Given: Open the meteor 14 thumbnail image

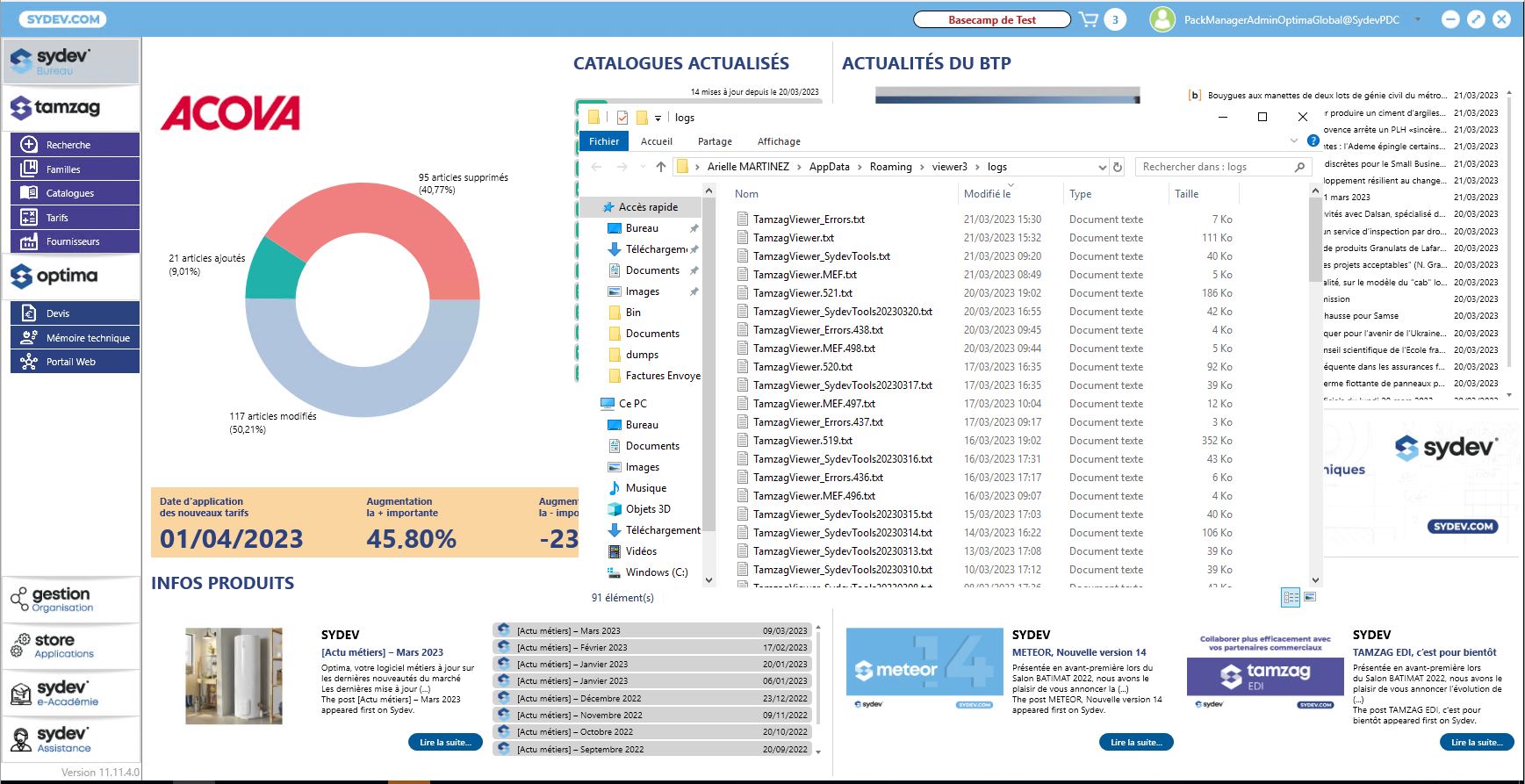Looking at the screenshot, I should click(x=924, y=669).
